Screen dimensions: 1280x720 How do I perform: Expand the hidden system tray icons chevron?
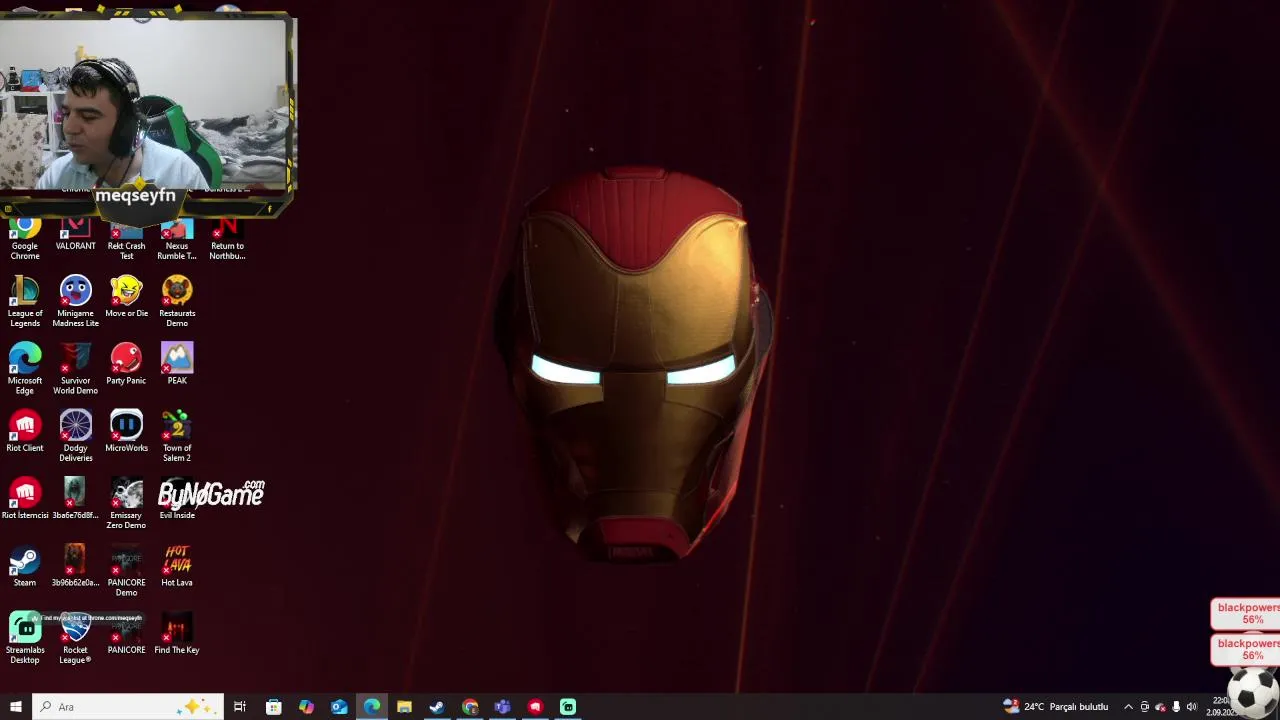coord(1128,707)
